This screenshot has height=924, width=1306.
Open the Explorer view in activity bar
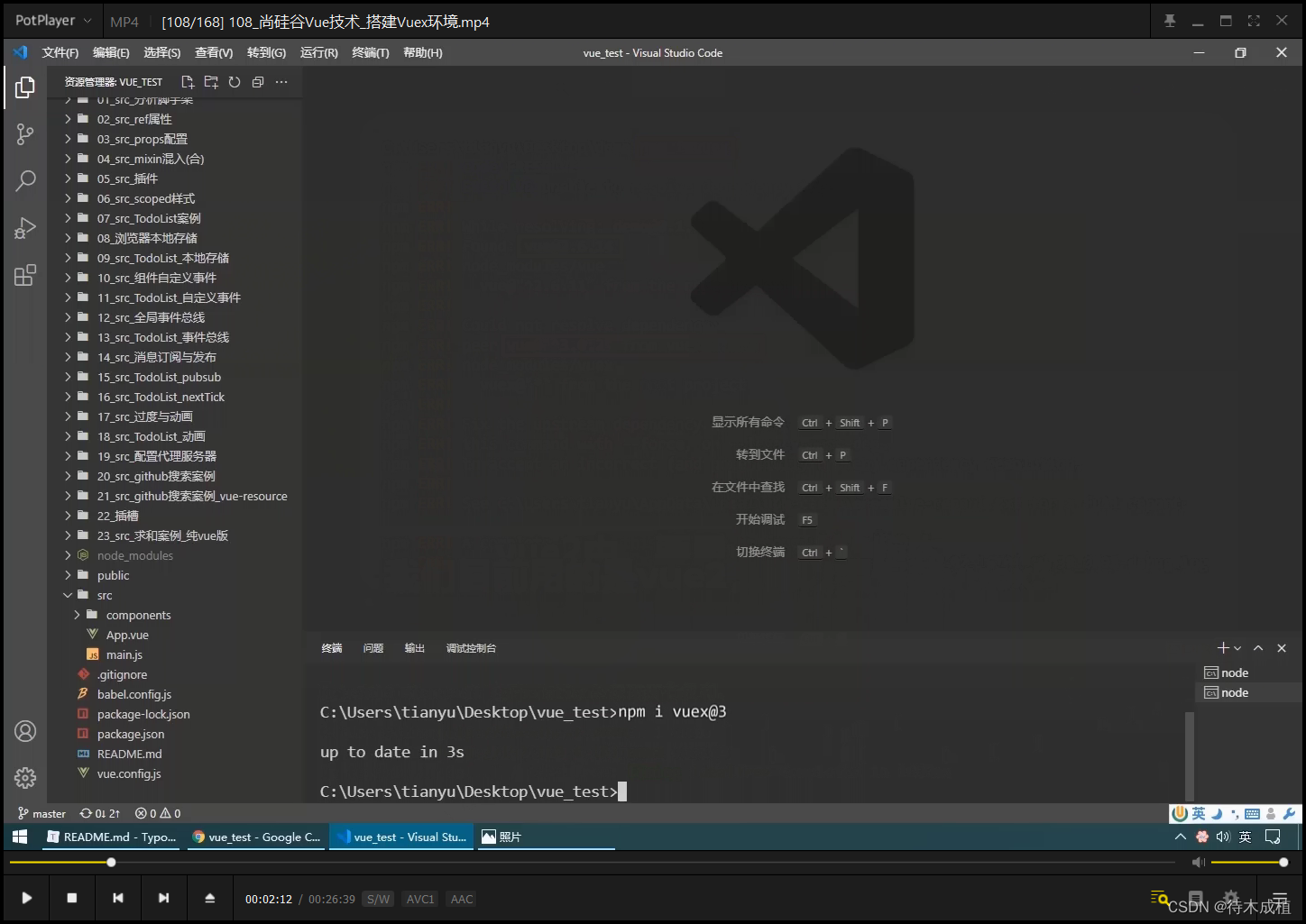(x=25, y=87)
